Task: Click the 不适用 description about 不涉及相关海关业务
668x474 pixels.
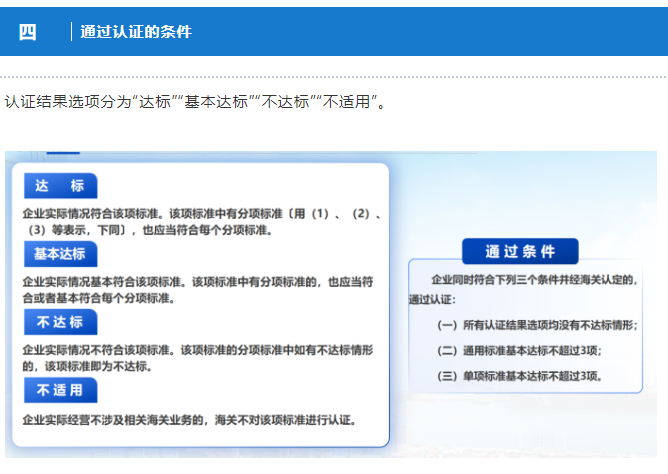Action: point(189,420)
